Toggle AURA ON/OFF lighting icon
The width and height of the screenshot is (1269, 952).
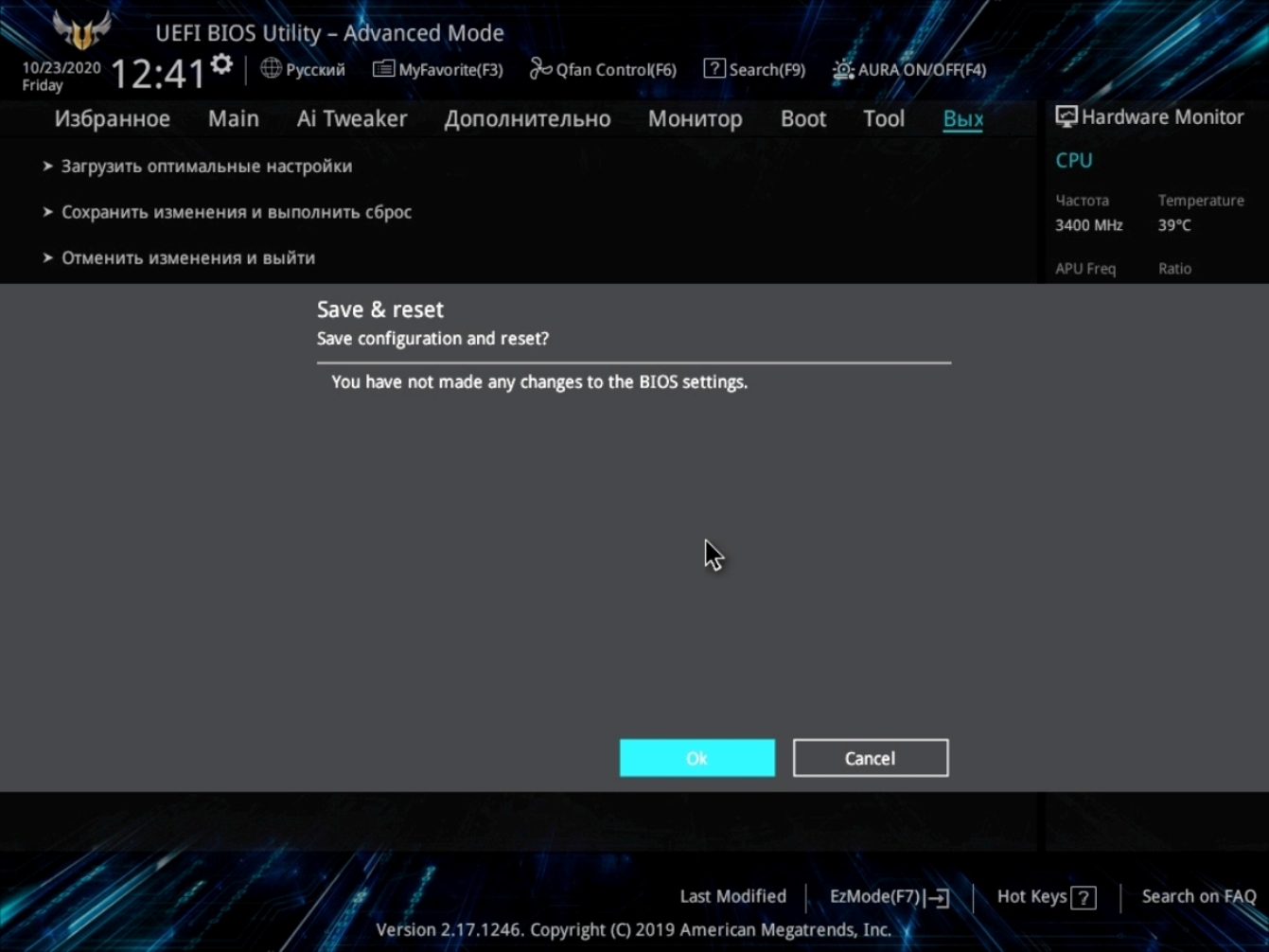point(842,69)
